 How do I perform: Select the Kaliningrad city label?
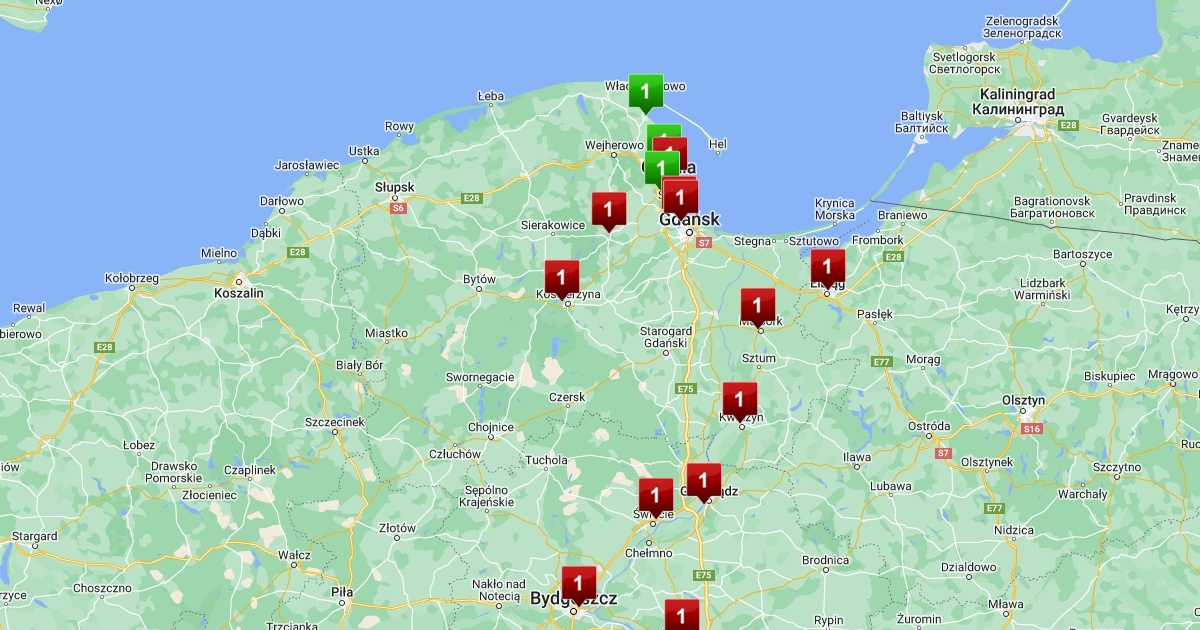[x=1016, y=93]
